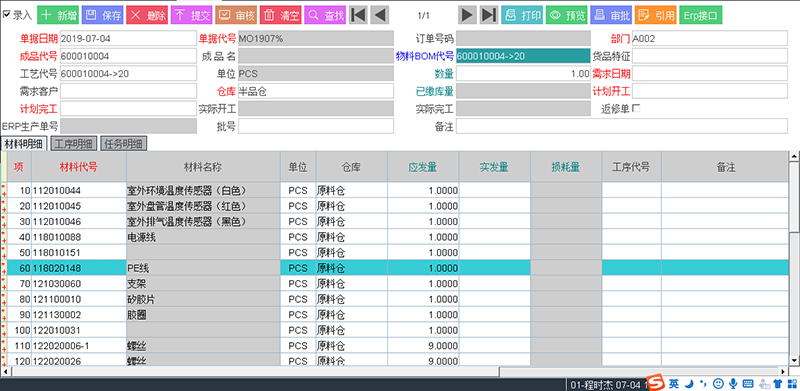Click the 保存 (save) toolbar button
This screenshot has width=800, height=391.
[103, 15]
